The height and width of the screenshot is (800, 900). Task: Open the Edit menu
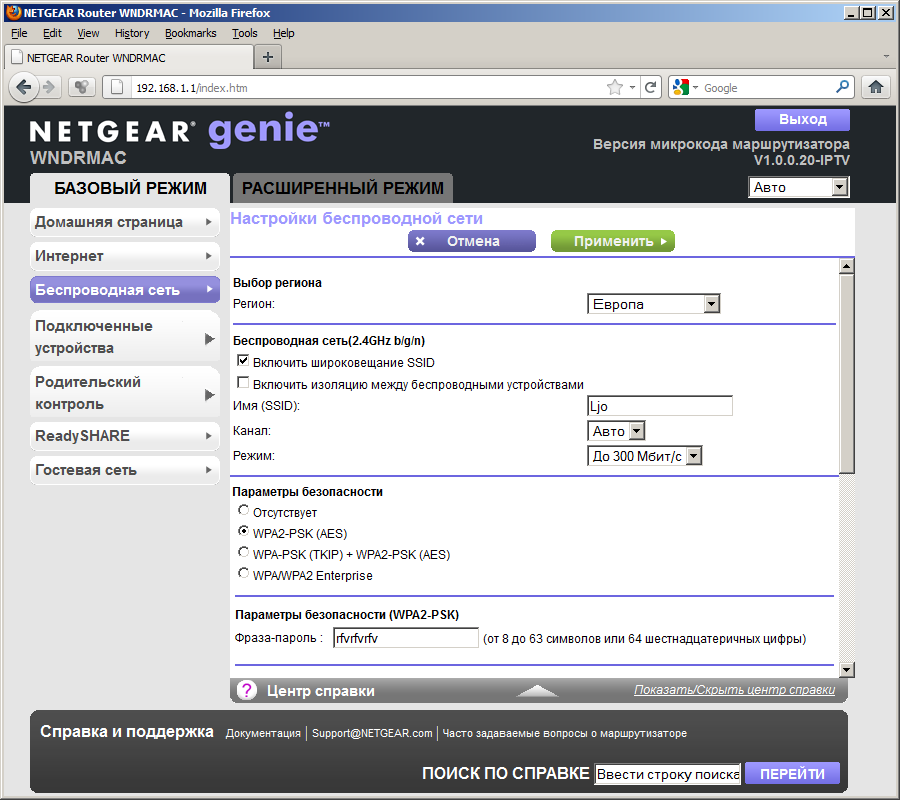point(52,33)
